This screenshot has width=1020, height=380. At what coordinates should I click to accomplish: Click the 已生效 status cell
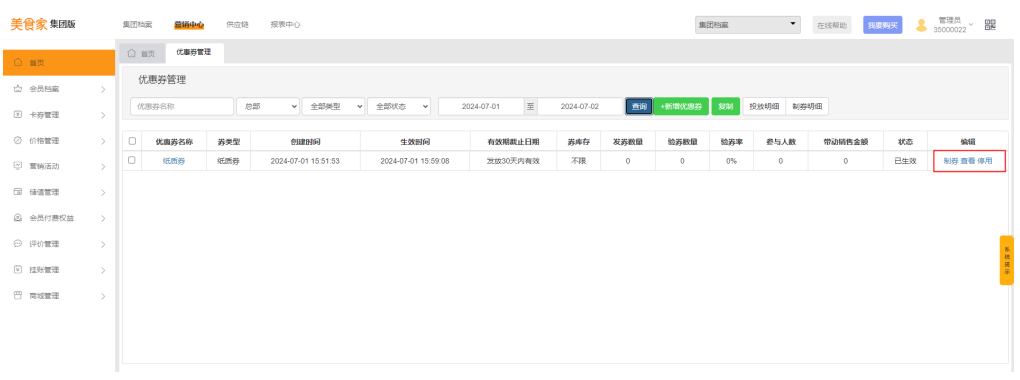point(905,161)
